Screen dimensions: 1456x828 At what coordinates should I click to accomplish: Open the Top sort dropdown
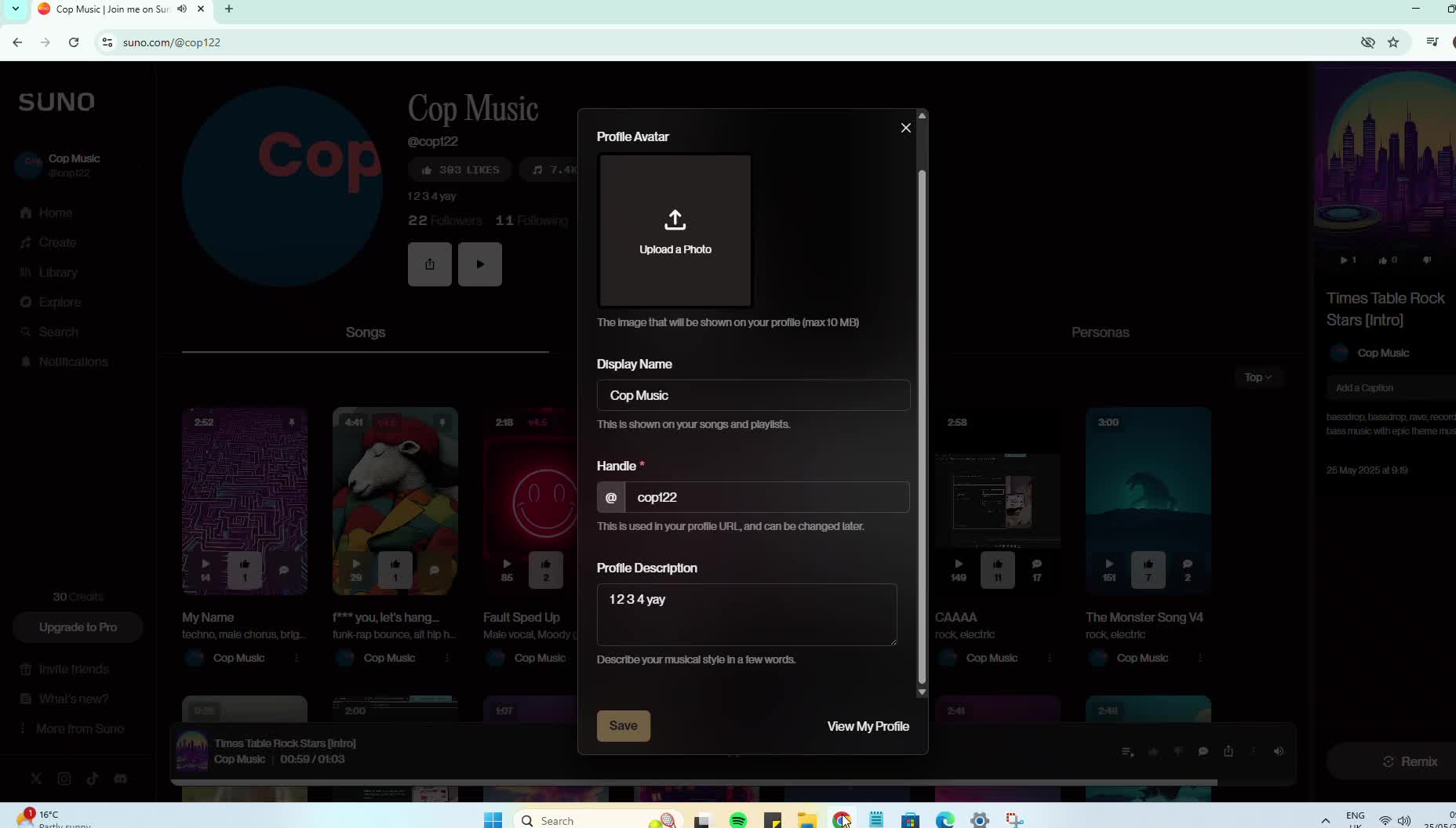click(1257, 377)
